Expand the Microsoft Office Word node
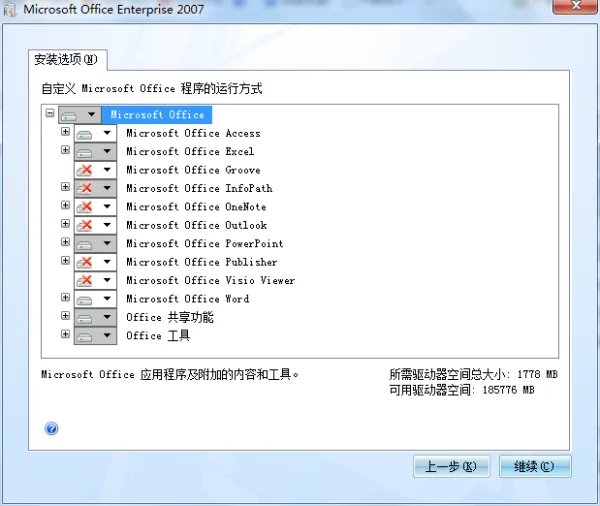This screenshot has width=600, height=506. 65,297
